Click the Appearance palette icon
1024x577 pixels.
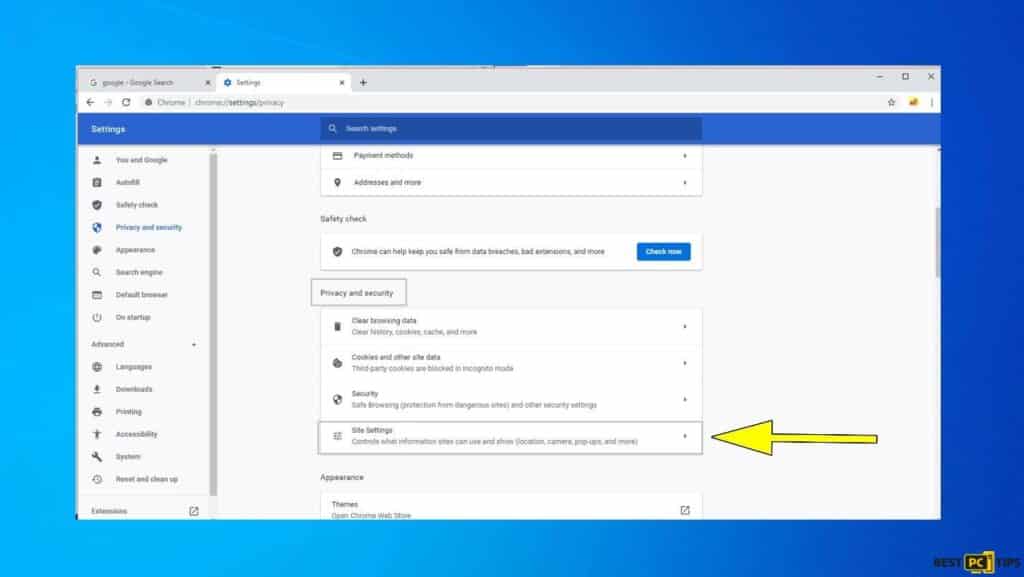click(x=97, y=250)
